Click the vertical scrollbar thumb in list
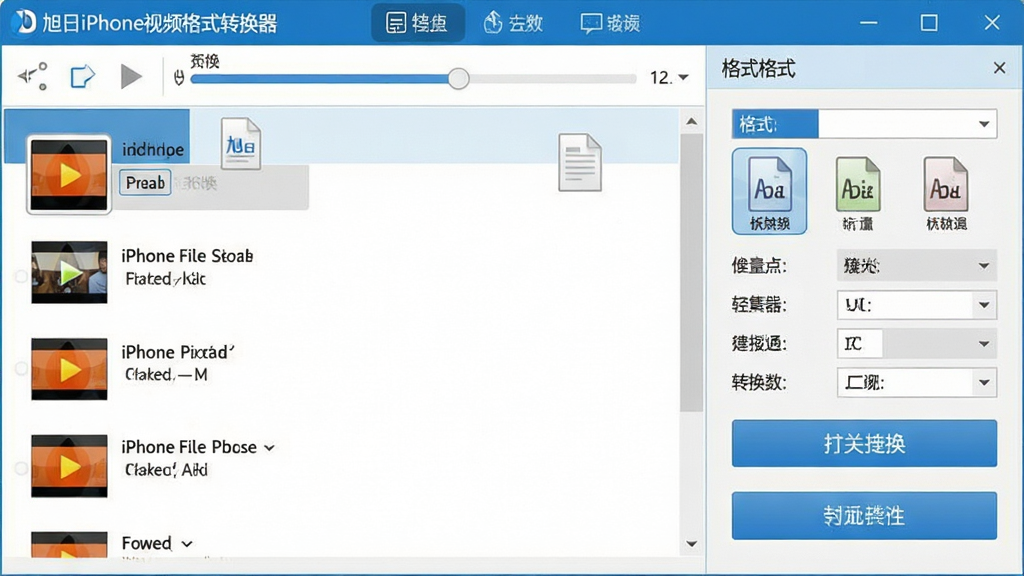The width and height of the screenshot is (1024, 576). 692,272
